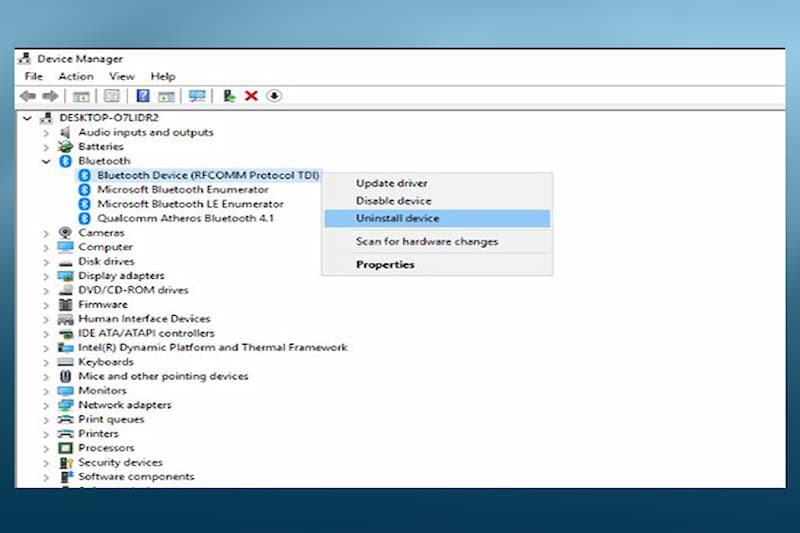Collapse the DESKTOP-O7LIDR2 root node
The width and height of the screenshot is (800, 533).
(27, 118)
